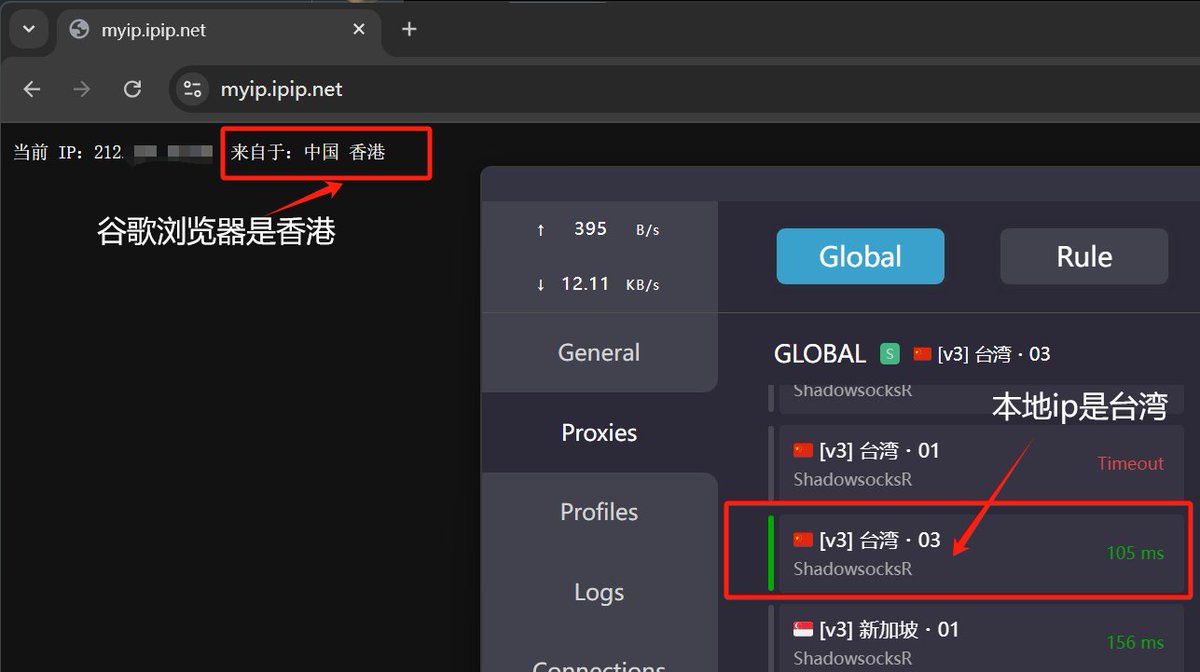This screenshot has height=672, width=1200.
Task: Click the green latency bar beside 台湾·03
Action: [x=770, y=552]
